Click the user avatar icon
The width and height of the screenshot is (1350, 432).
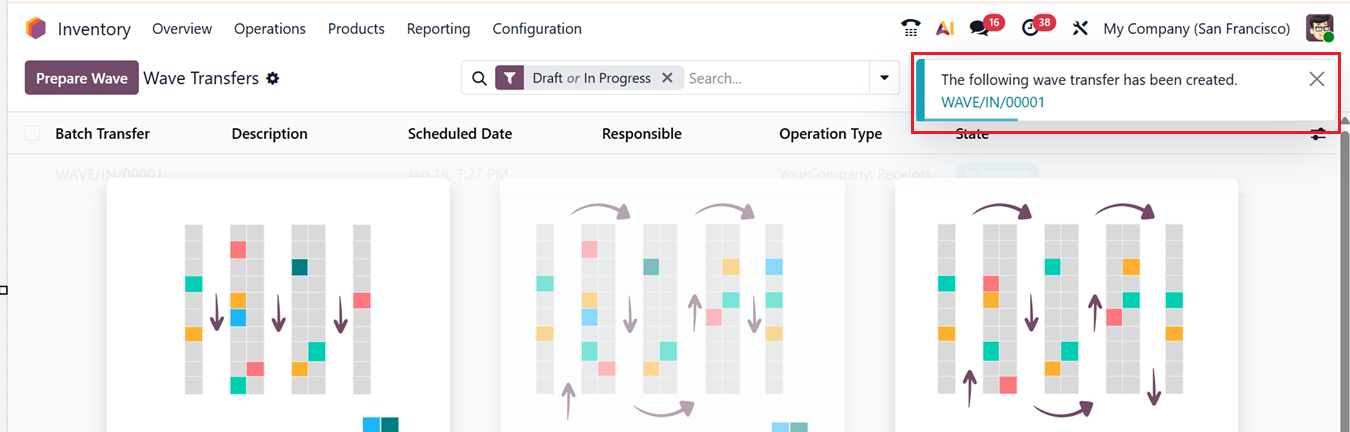(x=1320, y=29)
